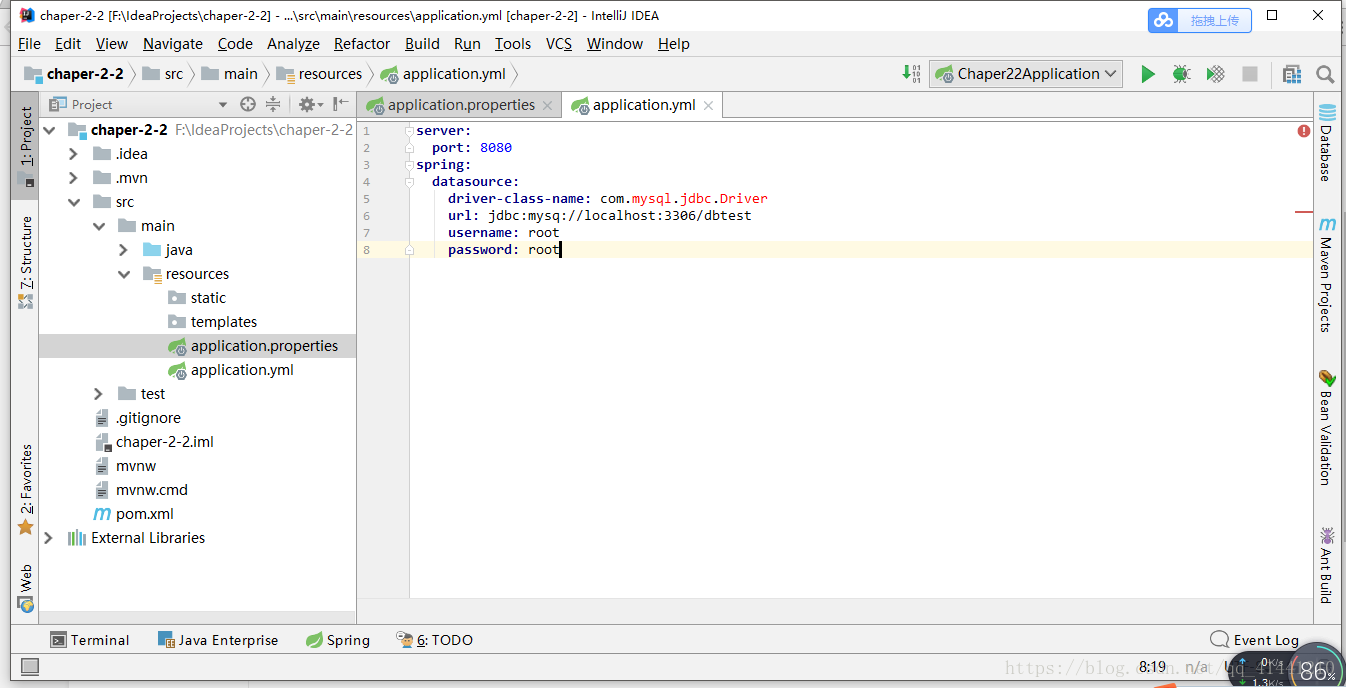
Task: Toggle the 7: Structure side tab
Action: tap(26, 262)
